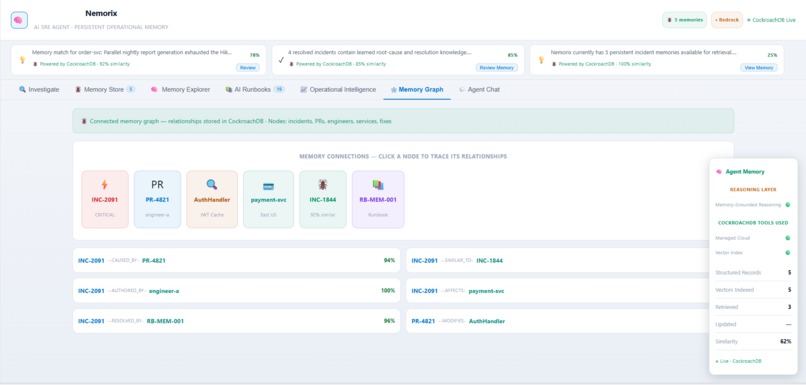Viewport: 806px width, 385px height.
Task: Click the books icon on RB-MEM-001 node
Action: point(378,185)
